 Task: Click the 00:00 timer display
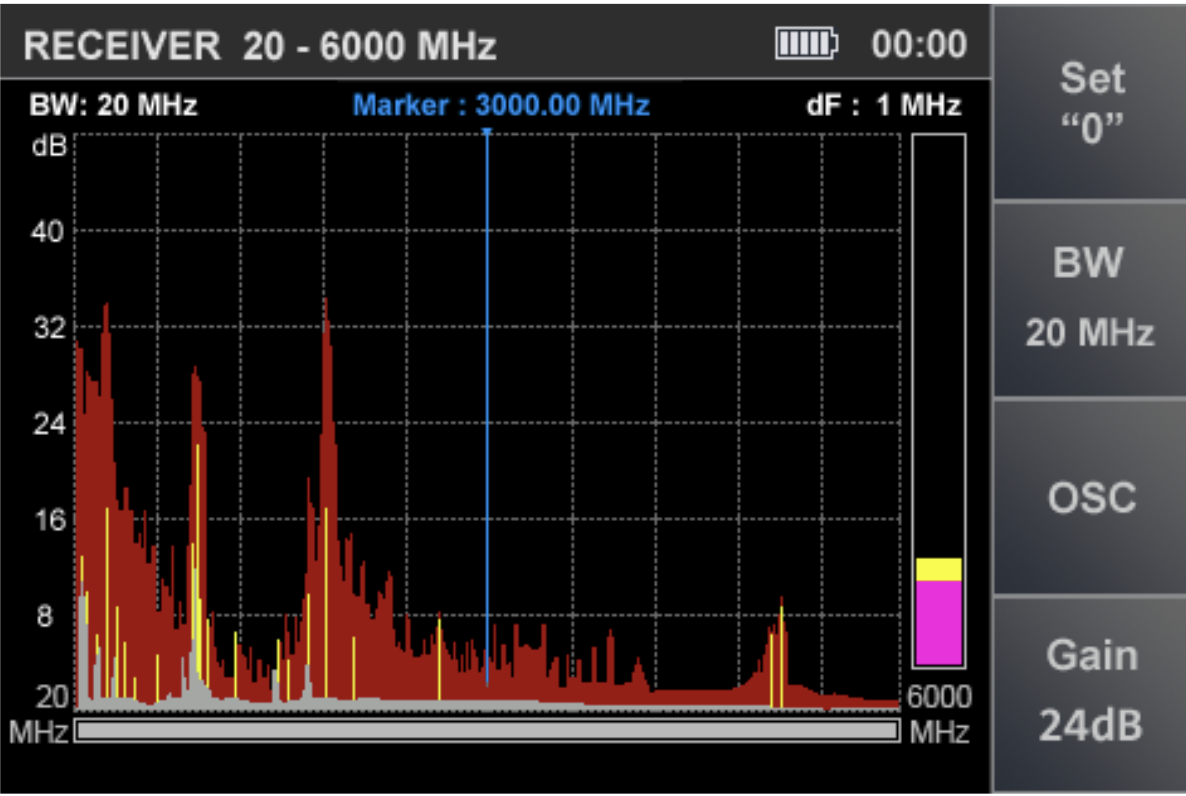[x=918, y=45]
